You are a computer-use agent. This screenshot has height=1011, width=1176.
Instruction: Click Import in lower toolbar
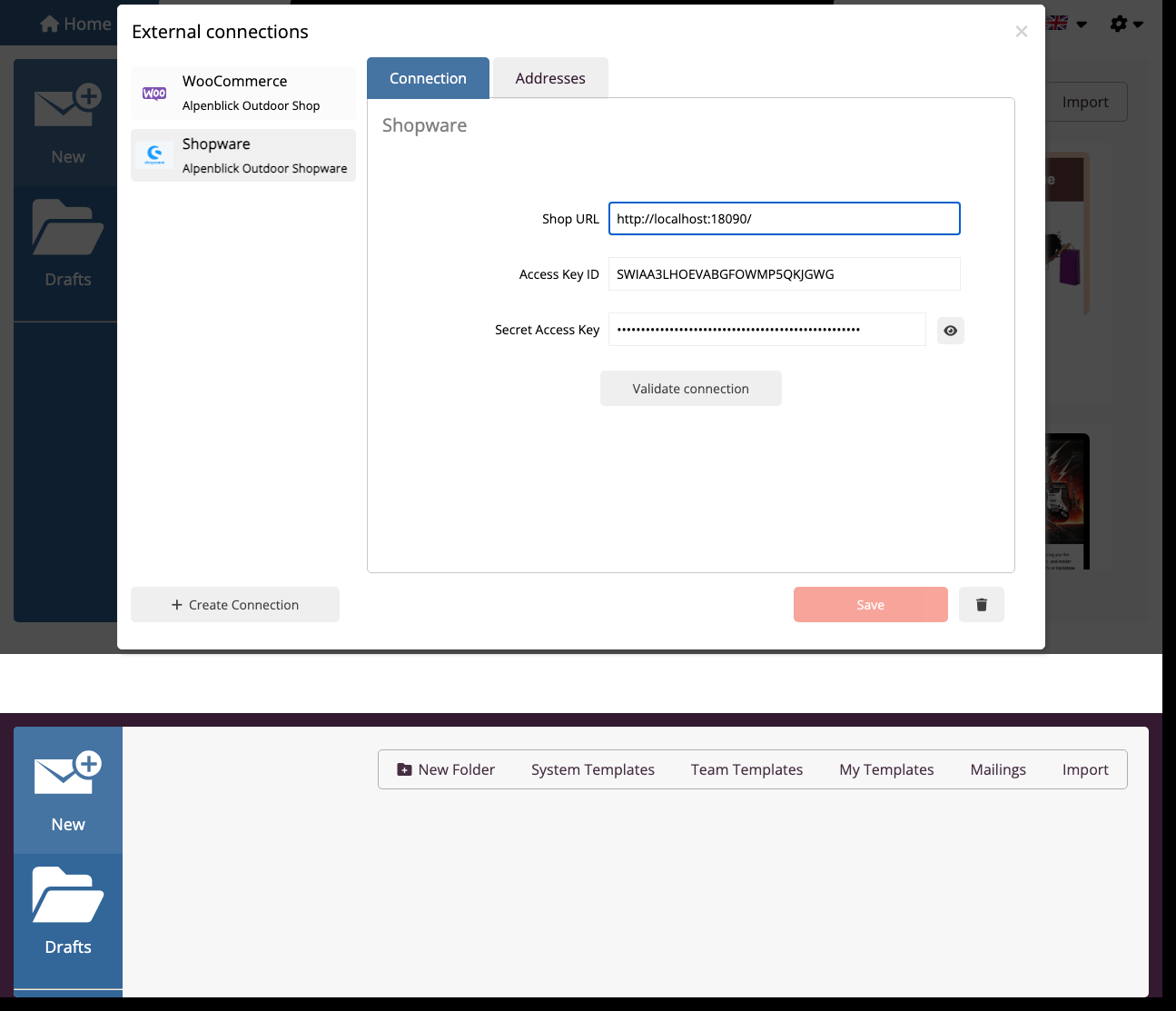(1085, 769)
